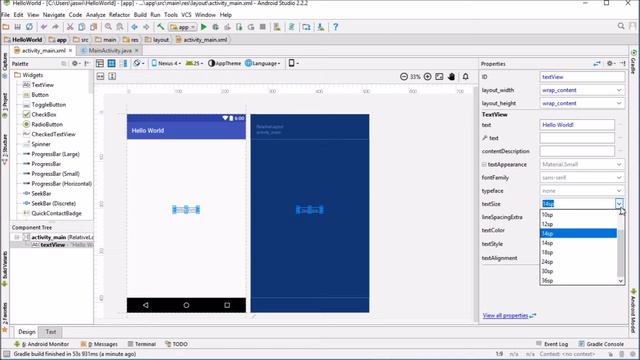Show Design view only icon
Image resolution: width=640 pixels, height=360 pixels.
coord(100,63)
